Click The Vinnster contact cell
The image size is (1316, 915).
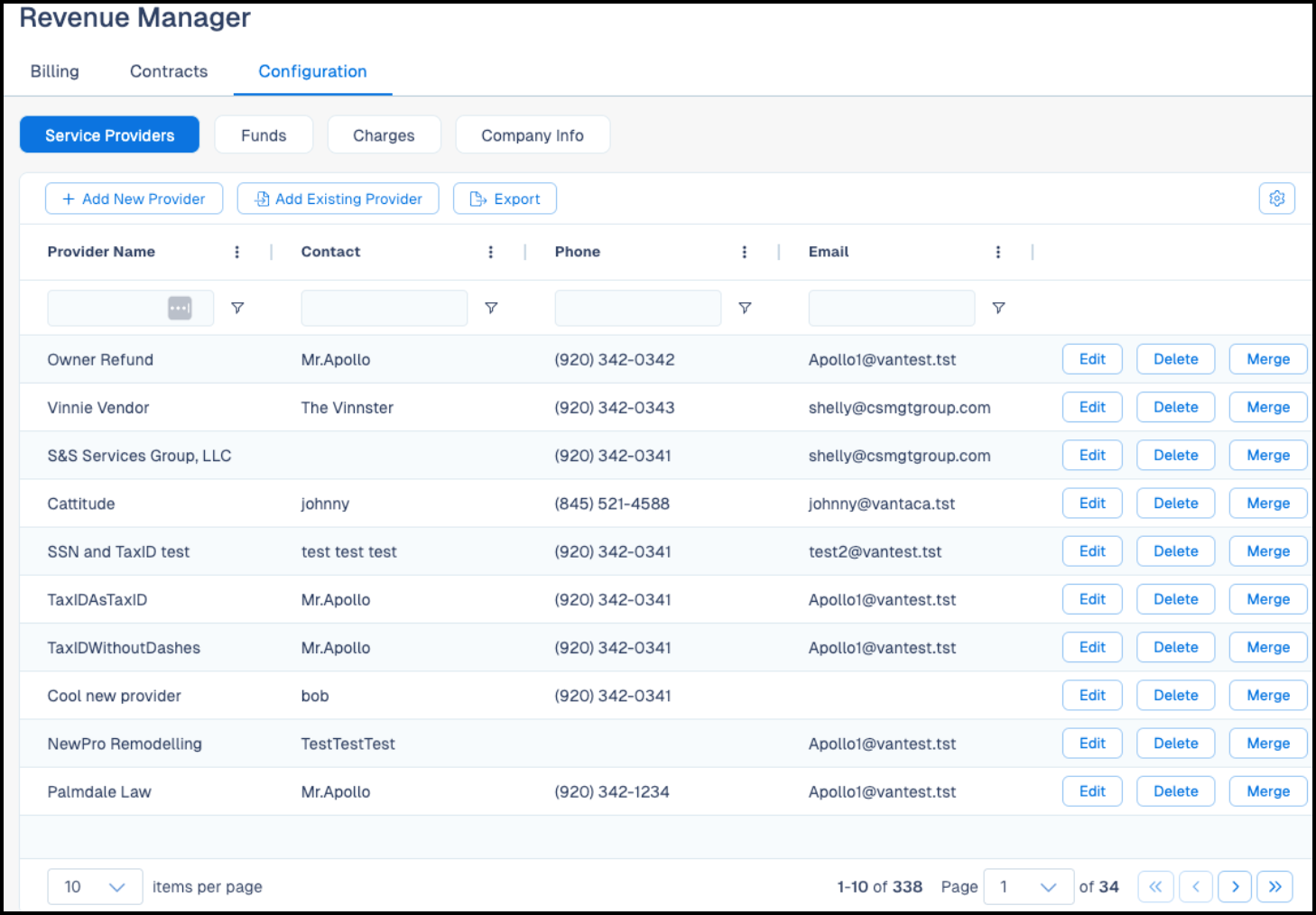pos(348,408)
